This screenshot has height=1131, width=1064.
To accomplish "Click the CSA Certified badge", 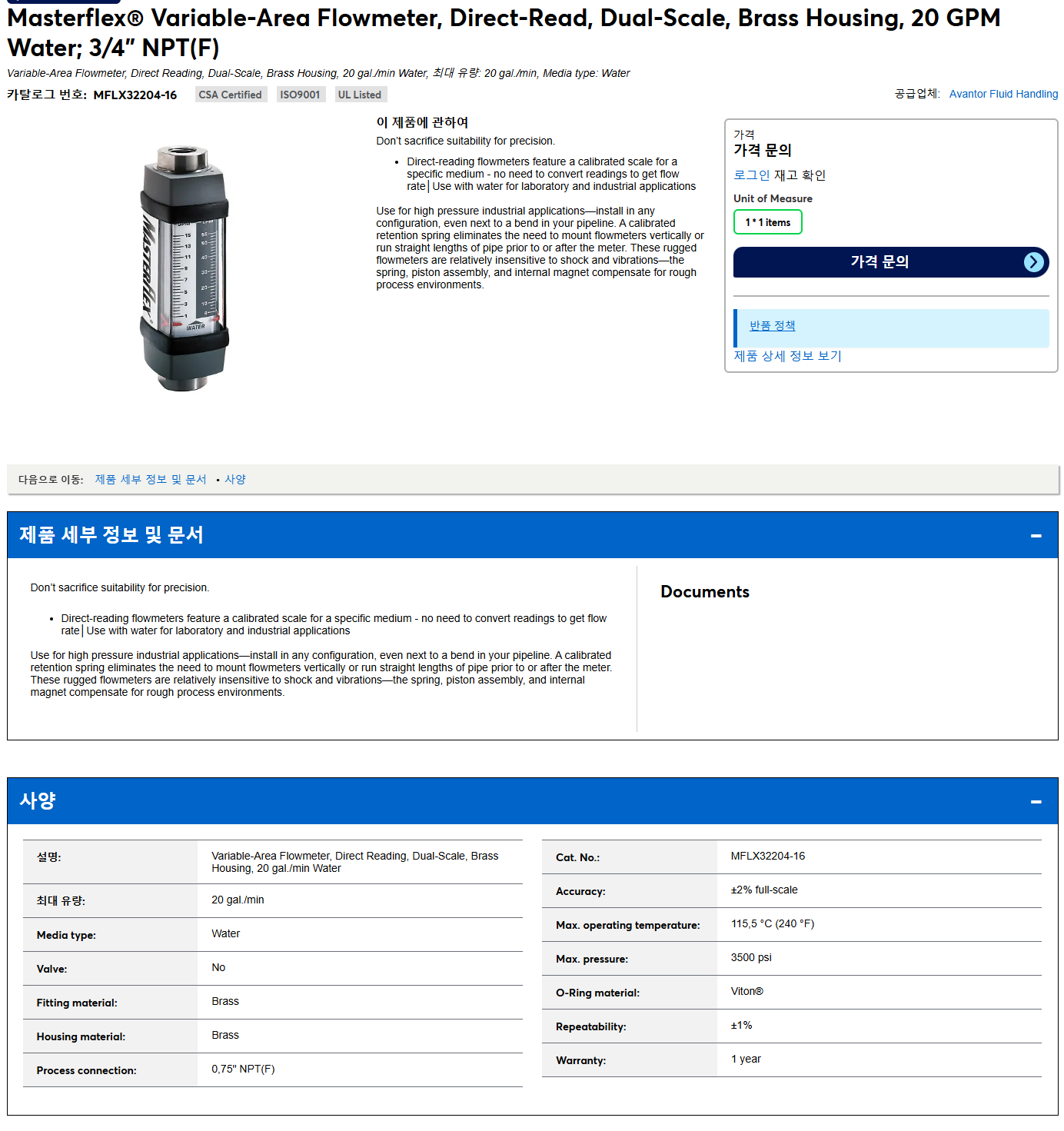I will coord(230,95).
